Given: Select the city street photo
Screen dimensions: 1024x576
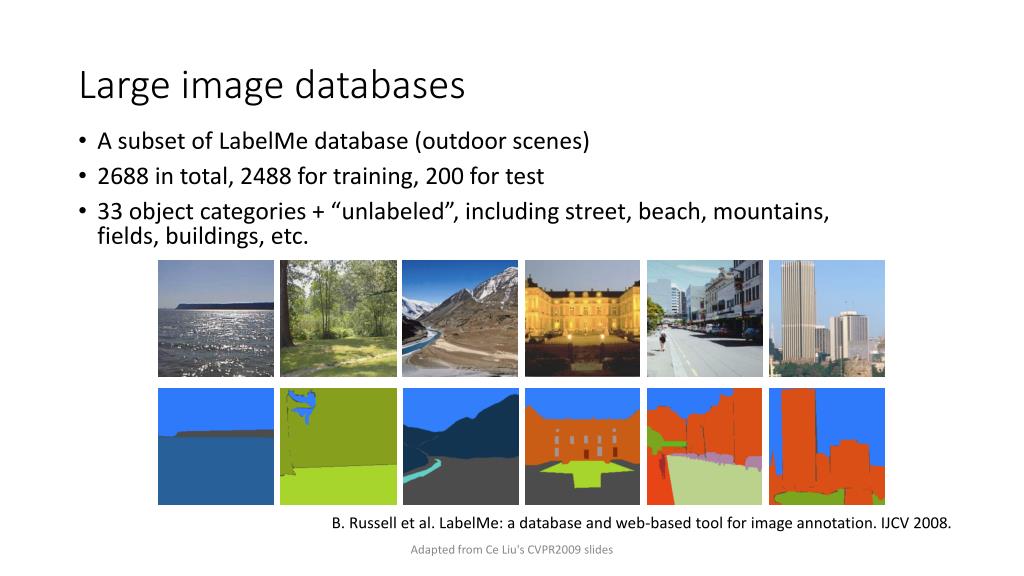Looking at the screenshot, I should pos(705,318).
